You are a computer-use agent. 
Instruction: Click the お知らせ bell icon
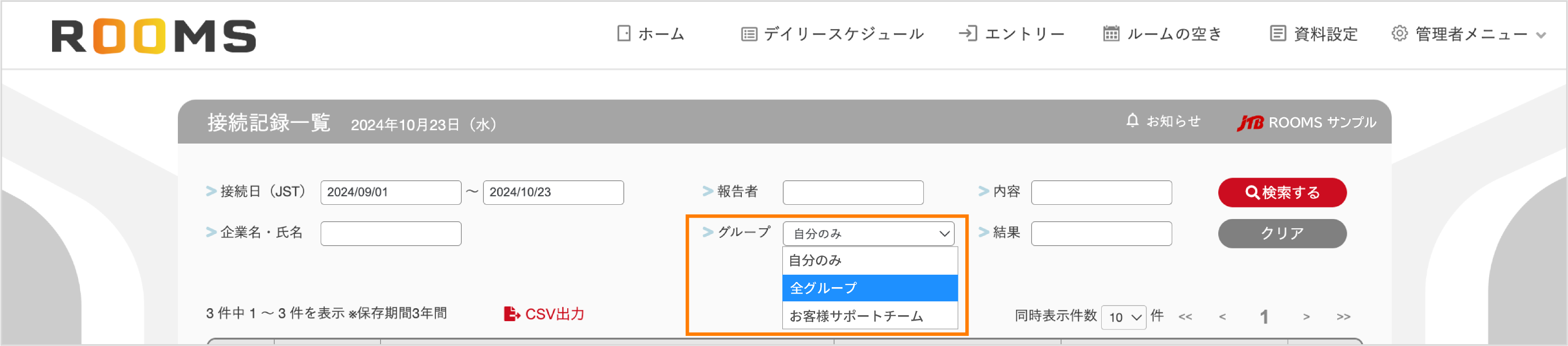pyautogui.click(x=1132, y=121)
